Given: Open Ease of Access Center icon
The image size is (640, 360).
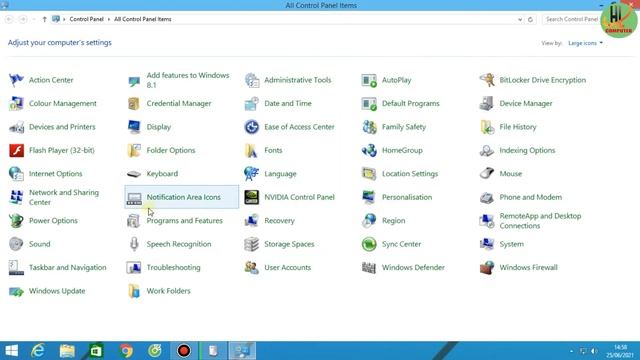Looking at the screenshot, I should tap(251, 127).
